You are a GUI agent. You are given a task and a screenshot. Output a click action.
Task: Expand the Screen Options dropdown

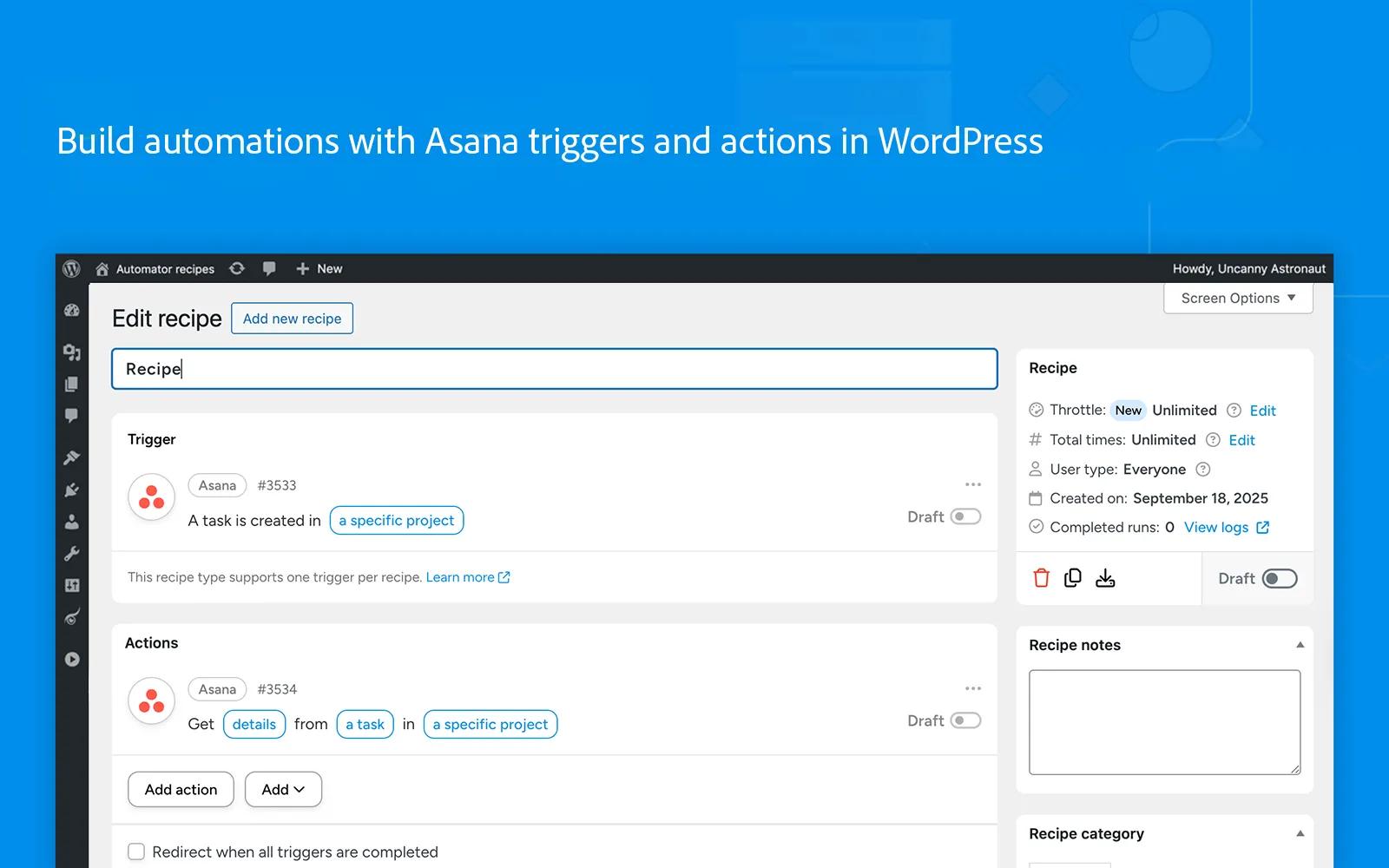[1238, 298]
